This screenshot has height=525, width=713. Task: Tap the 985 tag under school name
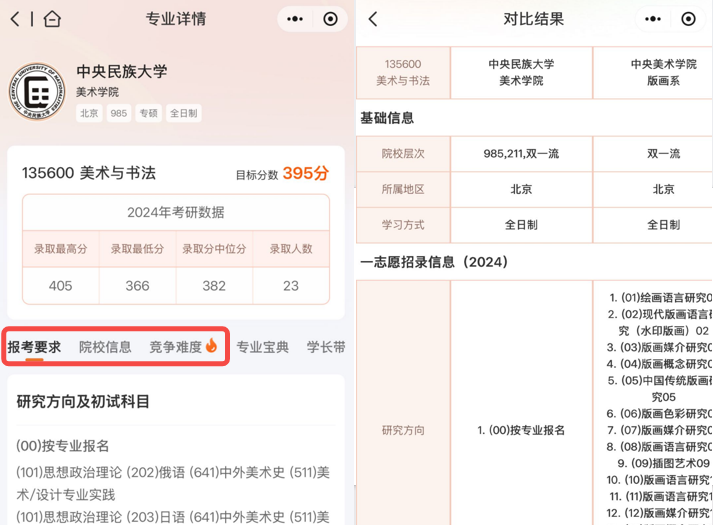click(x=119, y=113)
